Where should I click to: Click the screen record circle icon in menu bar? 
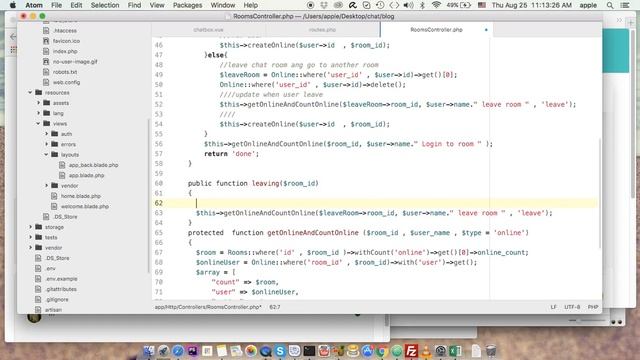point(310,5)
